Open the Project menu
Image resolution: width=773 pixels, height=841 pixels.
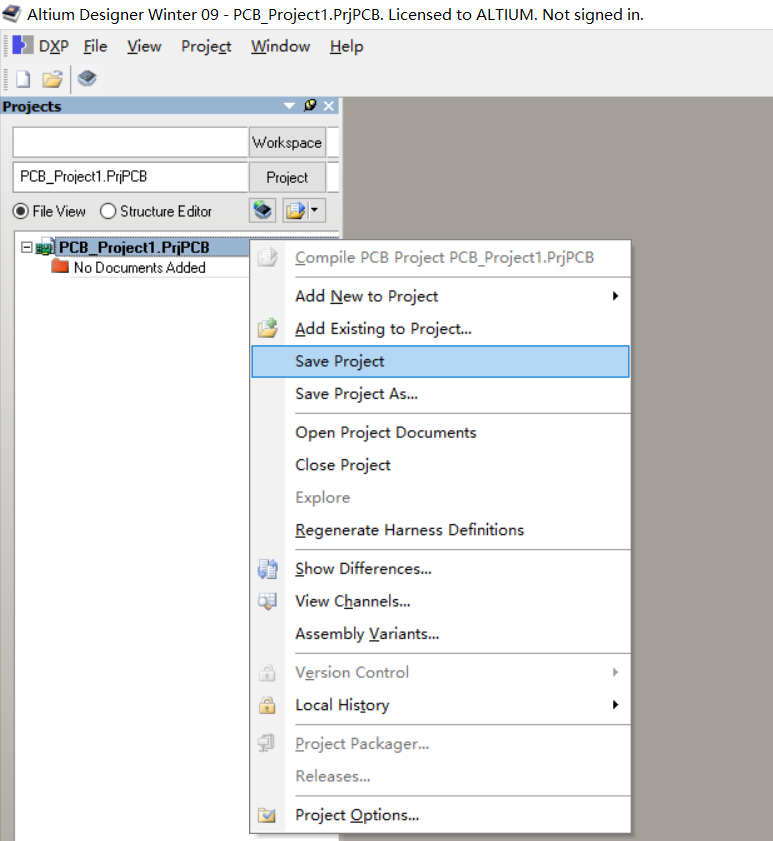click(206, 46)
